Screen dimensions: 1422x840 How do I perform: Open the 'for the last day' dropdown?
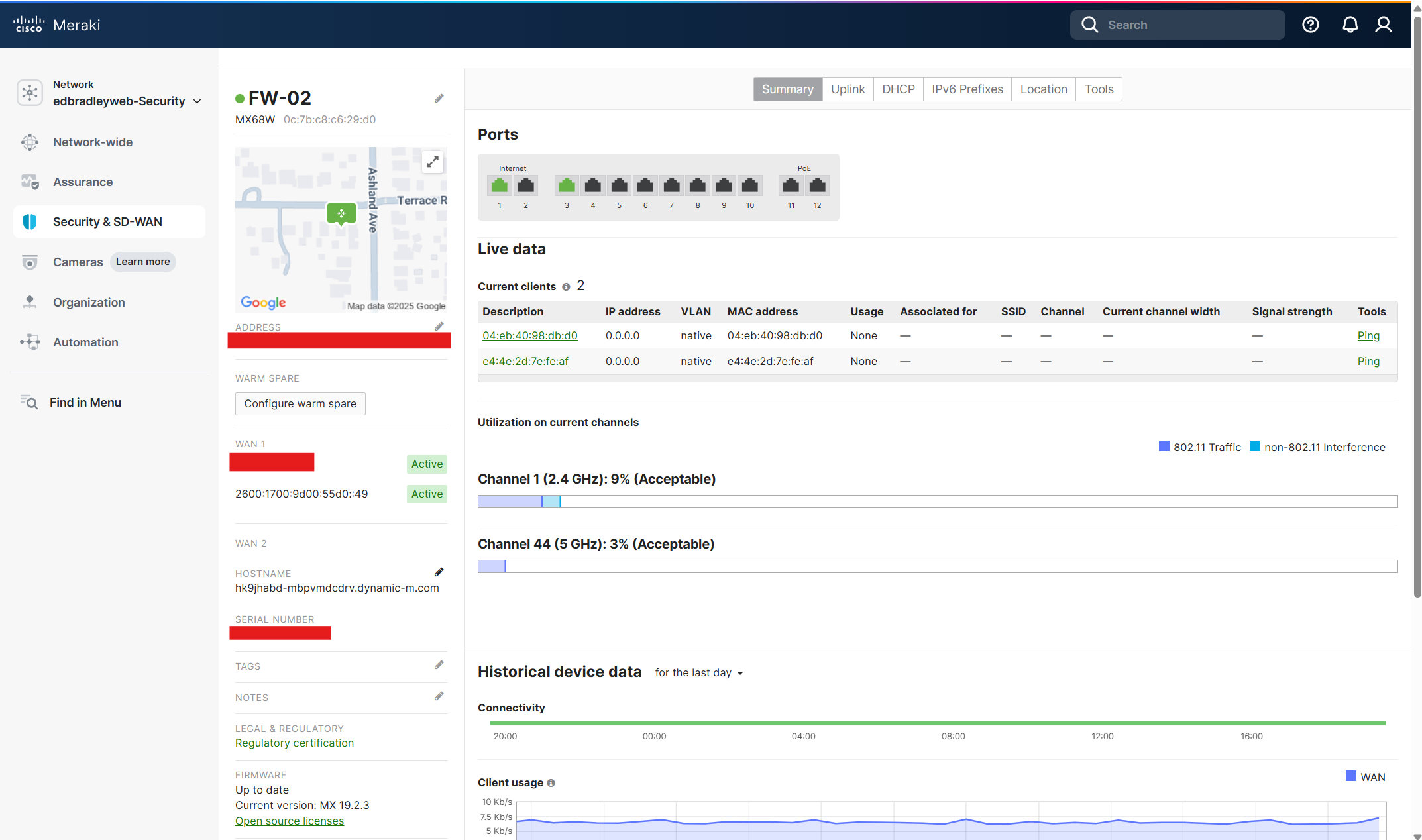coord(699,673)
